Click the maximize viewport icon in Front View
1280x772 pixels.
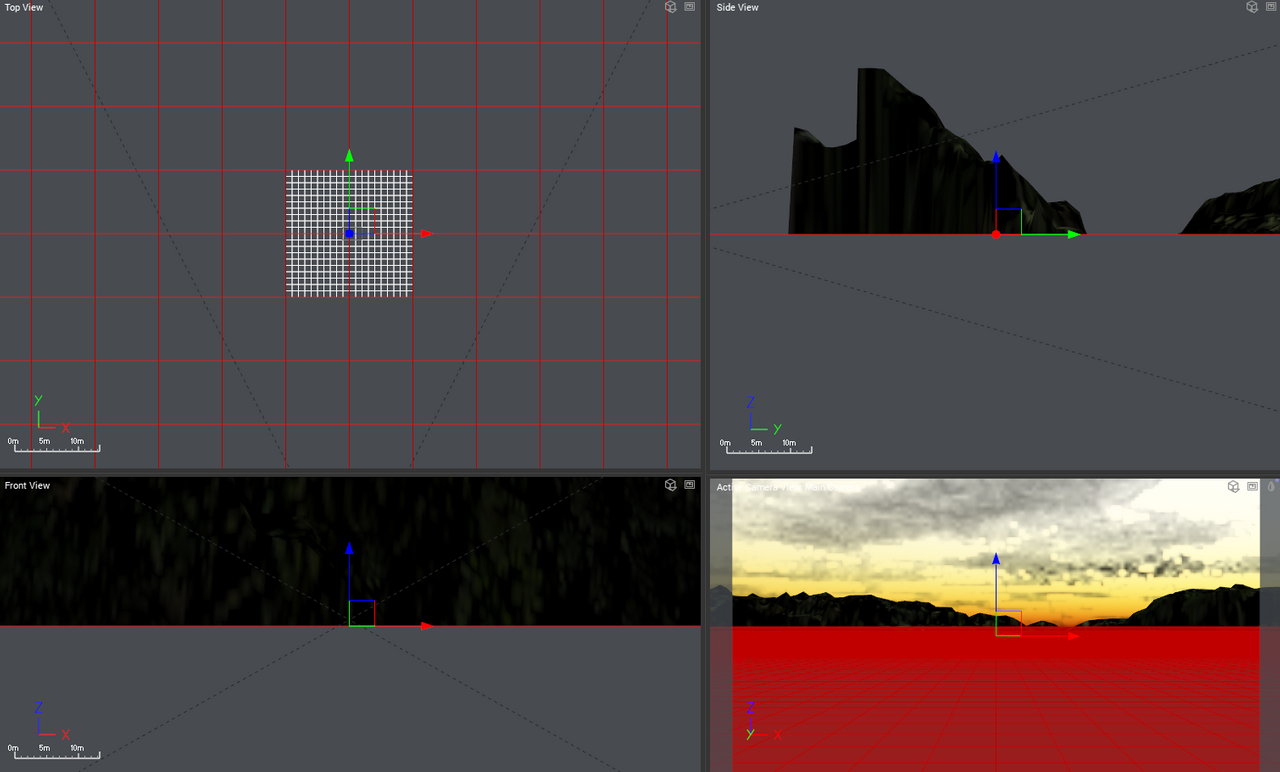(x=689, y=485)
